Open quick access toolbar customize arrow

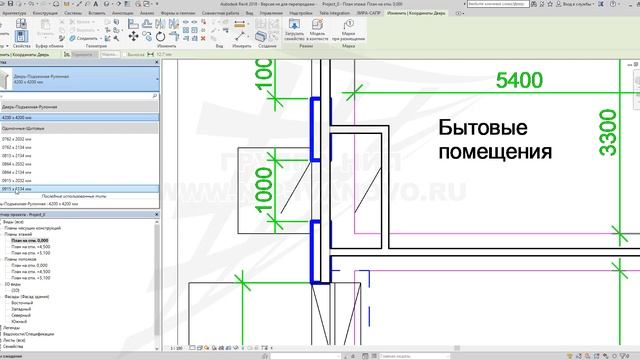(x=157, y=4)
